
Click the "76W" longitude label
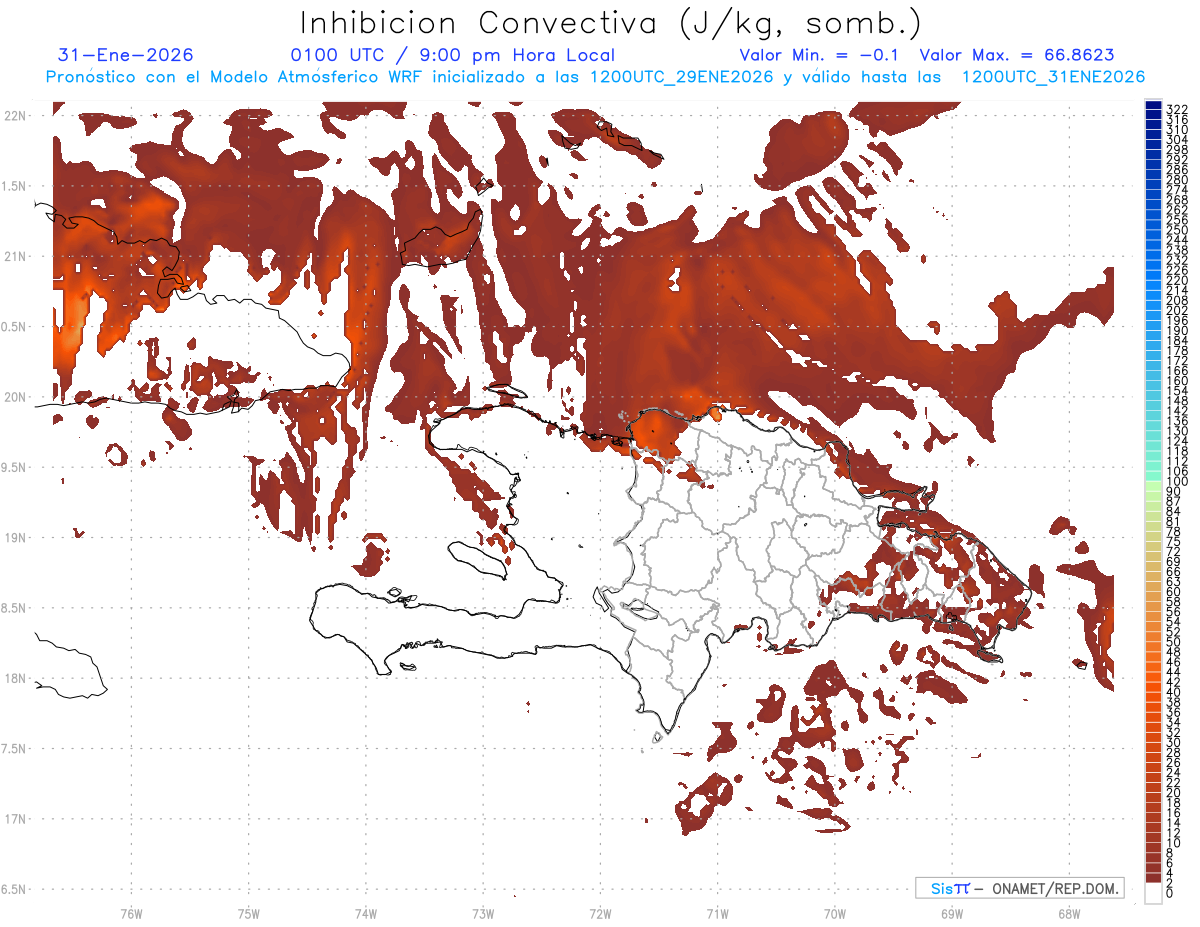pyautogui.click(x=131, y=913)
